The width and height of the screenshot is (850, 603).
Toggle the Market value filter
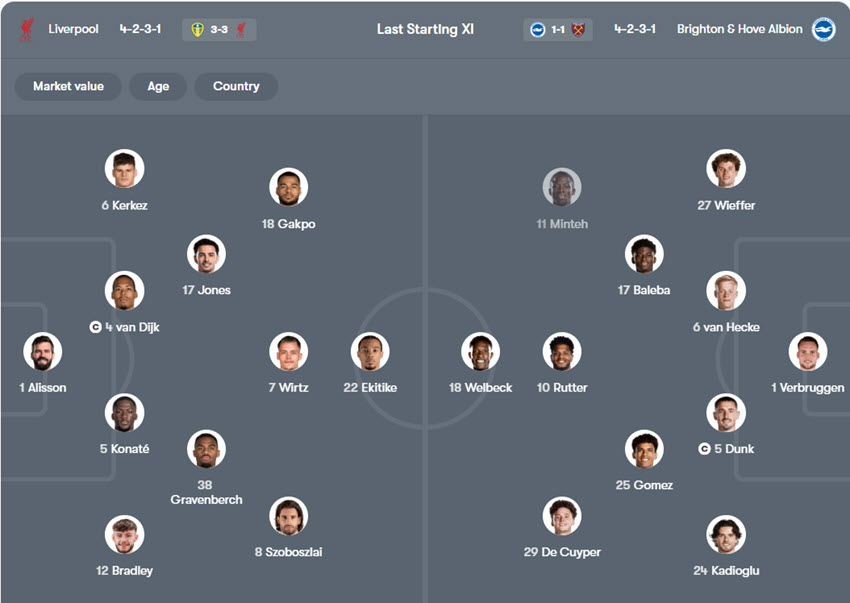(68, 86)
